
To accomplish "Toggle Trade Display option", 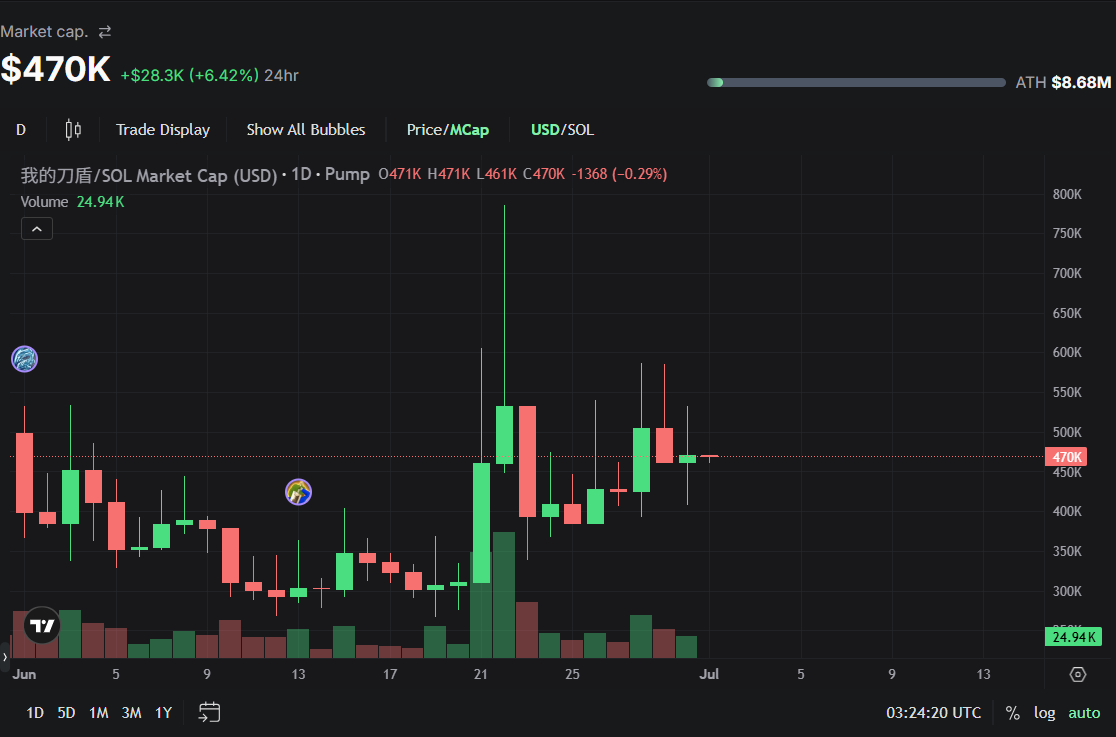I will pos(163,130).
